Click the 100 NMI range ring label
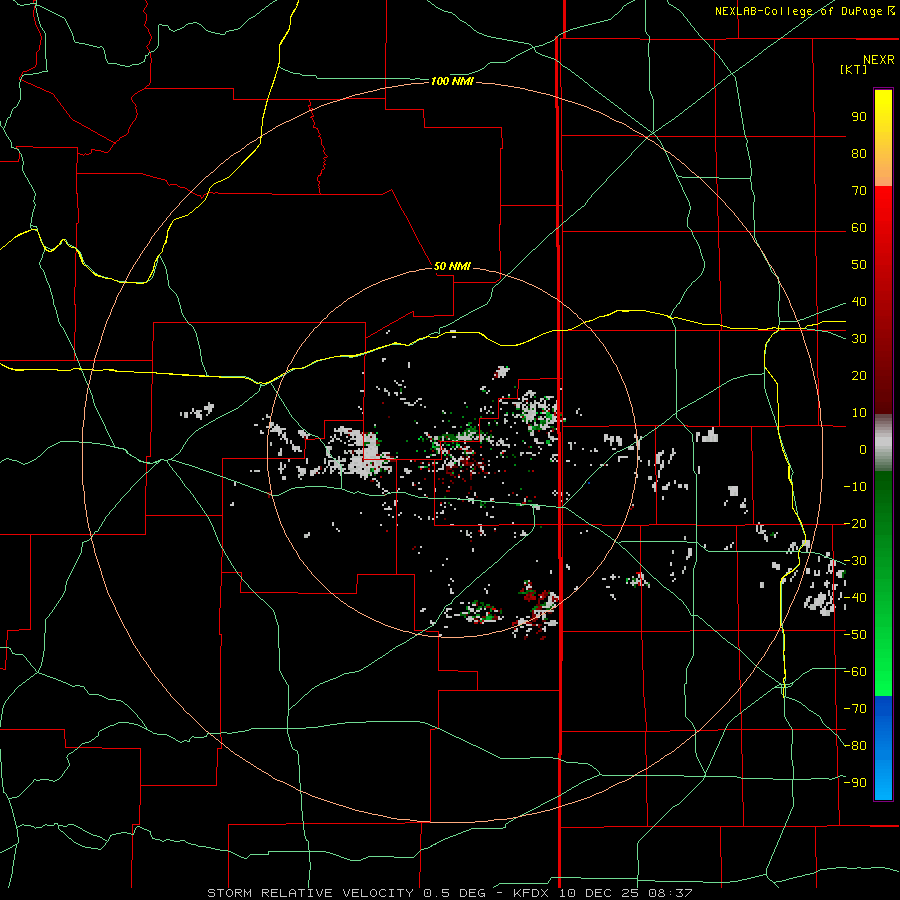Image resolution: width=900 pixels, height=900 pixels. pyautogui.click(x=452, y=82)
